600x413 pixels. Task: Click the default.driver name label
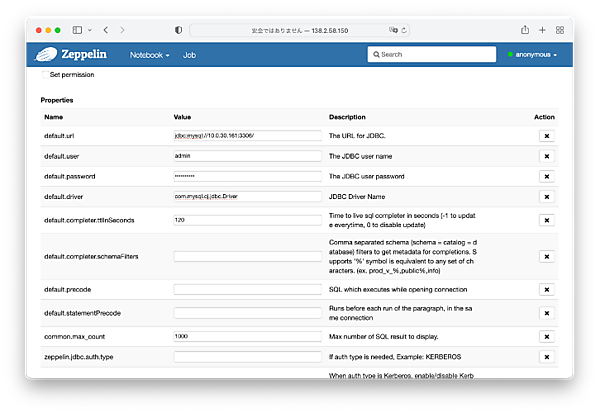point(64,197)
